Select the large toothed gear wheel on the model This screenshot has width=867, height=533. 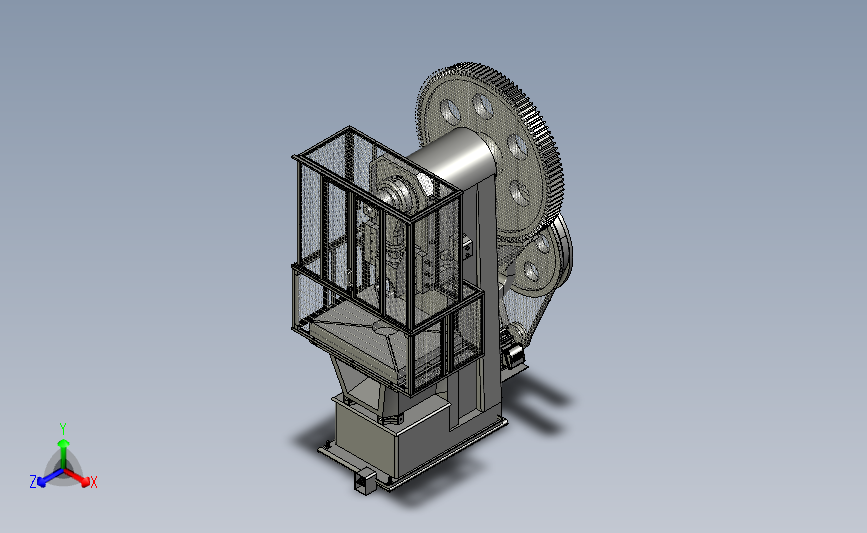click(x=491, y=150)
